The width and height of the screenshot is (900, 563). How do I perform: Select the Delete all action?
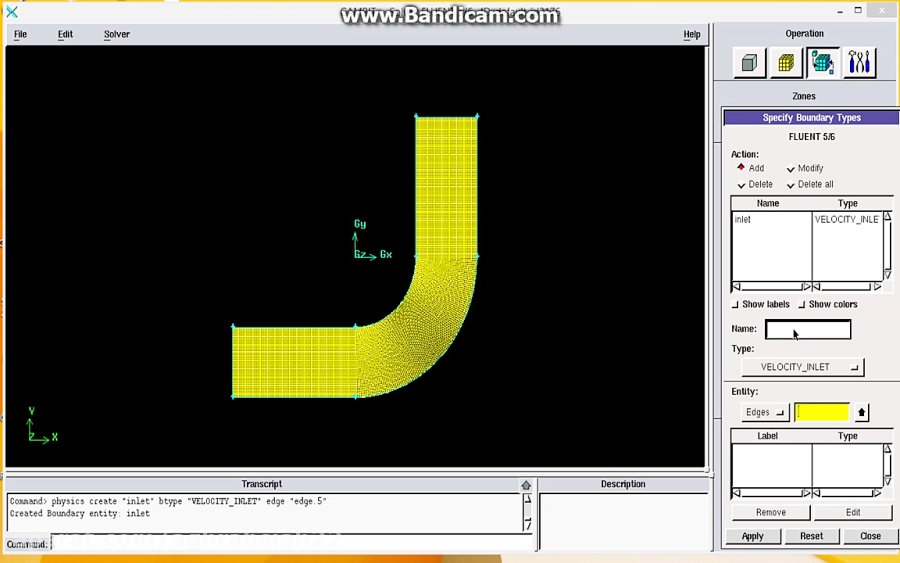[791, 185]
